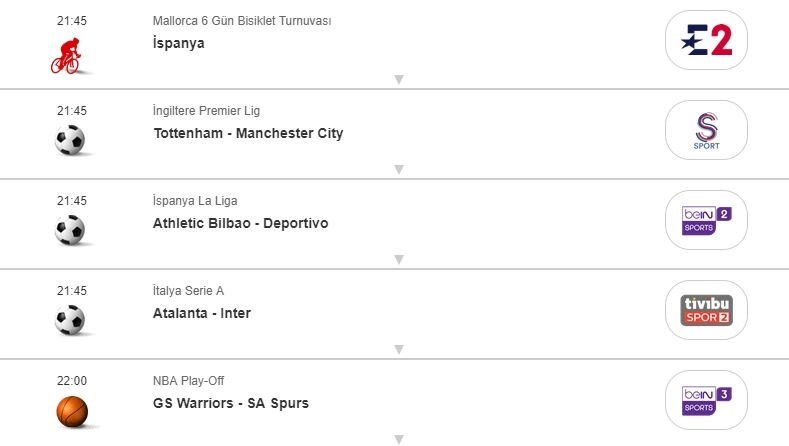The width and height of the screenshot is (789, 446).
Task: Expand details arrow under Tottenham - Manchester City
Action: (398, 169)
